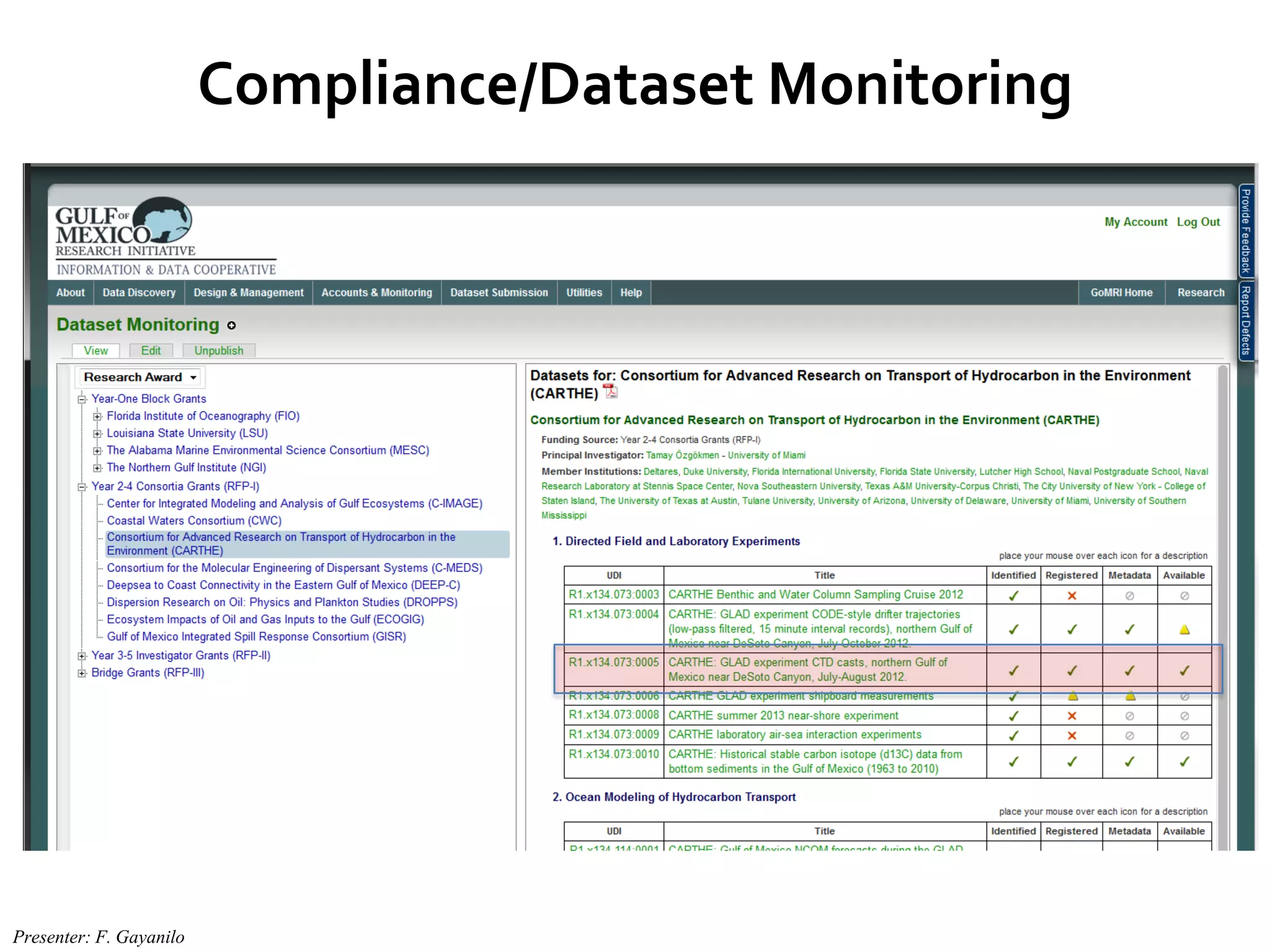Viewport: 1270px width, 952px height.
Task: Click Registered red X for R1.x134.073:0009
Action: click(1072, 736)
